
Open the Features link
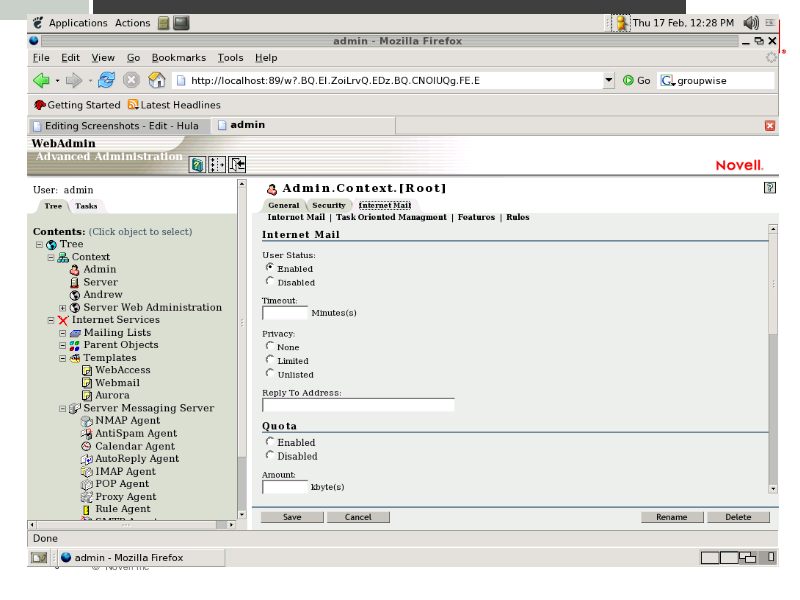[x=476, y=217]
